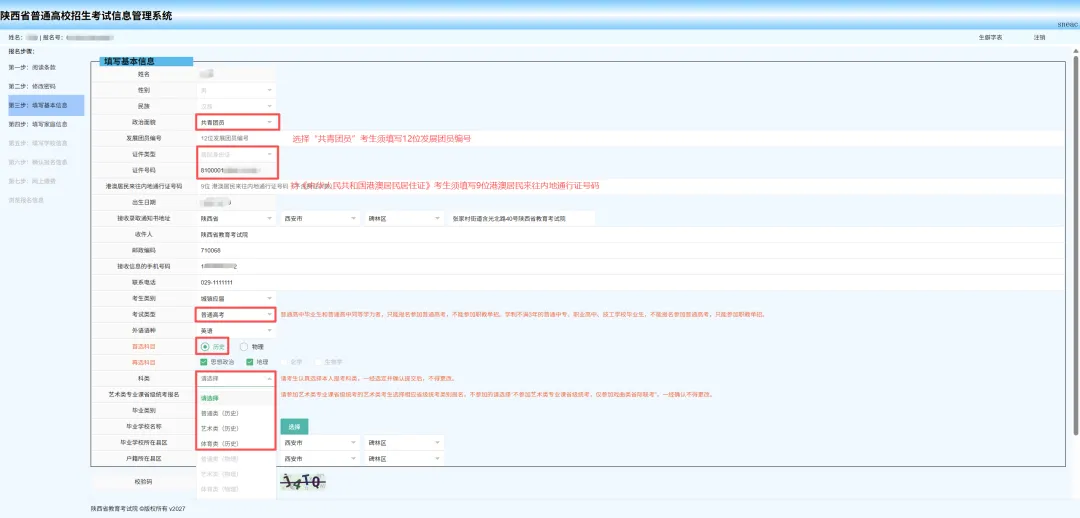Choose 体育类（物理） in 科类 list

(236, 489)
